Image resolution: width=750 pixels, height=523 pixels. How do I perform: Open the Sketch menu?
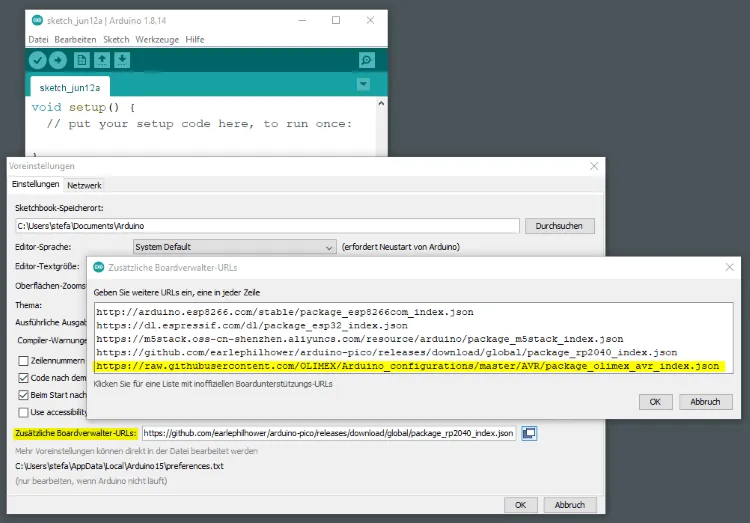point(116,39)
